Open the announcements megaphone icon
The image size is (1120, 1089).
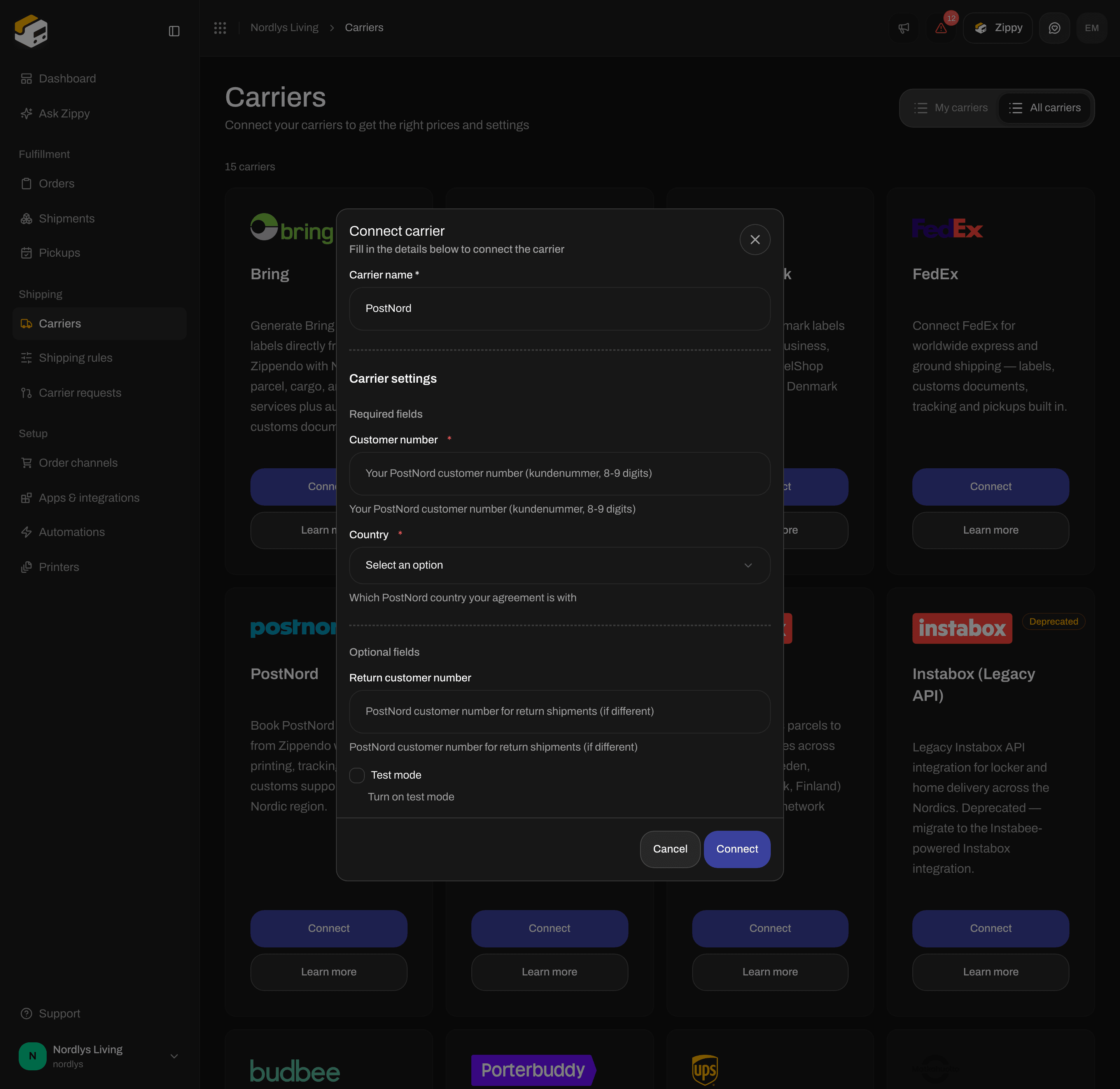904,28
